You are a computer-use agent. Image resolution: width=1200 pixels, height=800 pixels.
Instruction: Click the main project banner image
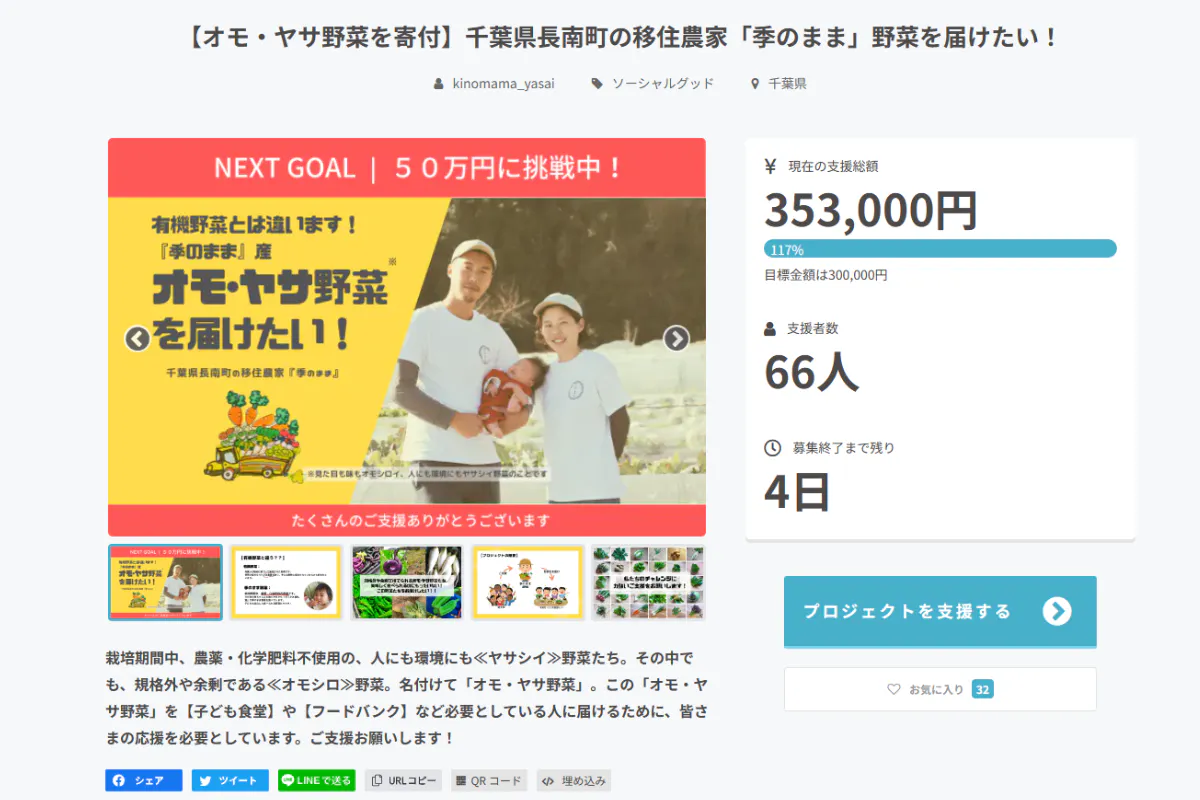tap(407, 337)
